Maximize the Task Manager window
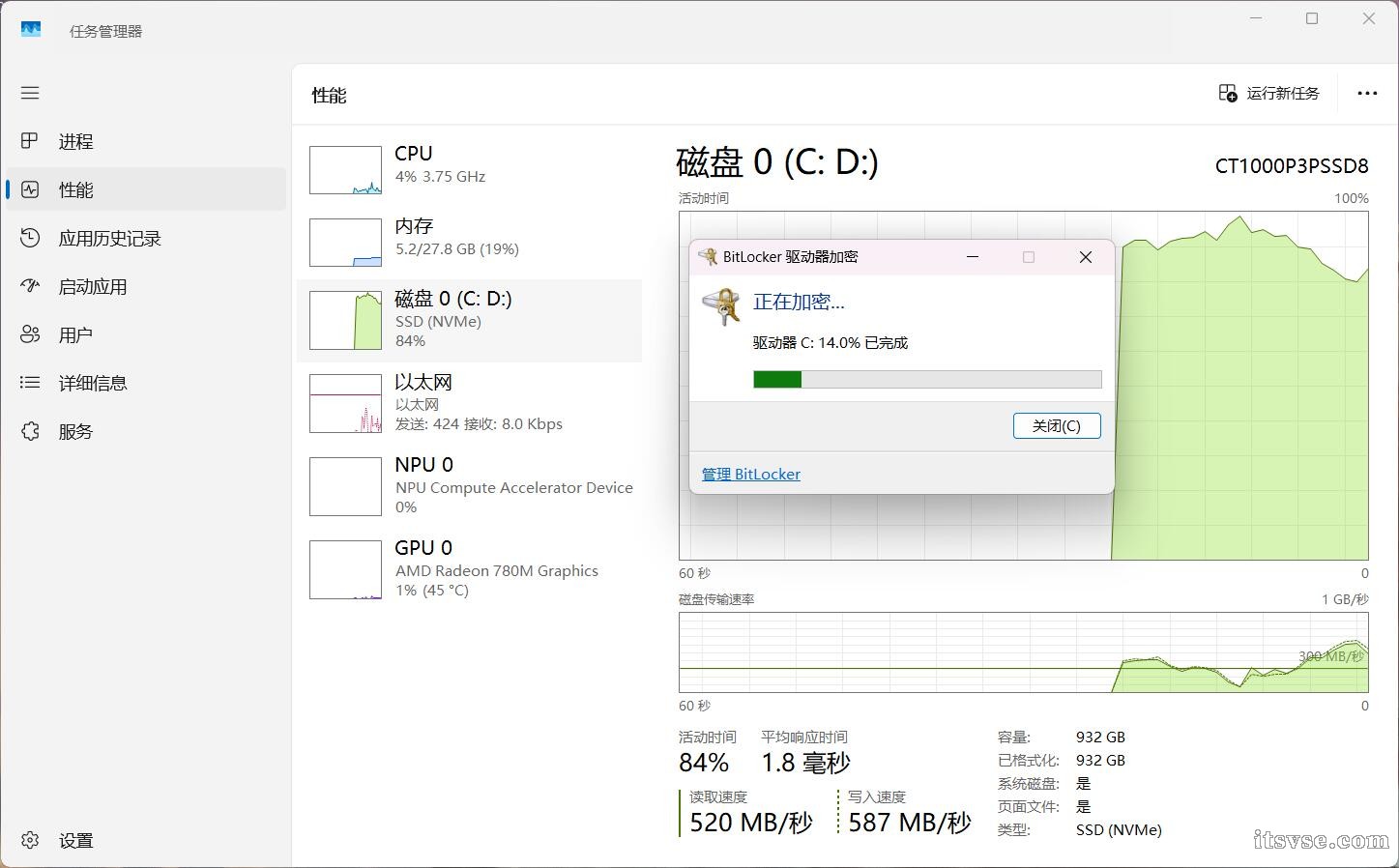This screenshot has height=868, width=1399. click(1312, 18)
